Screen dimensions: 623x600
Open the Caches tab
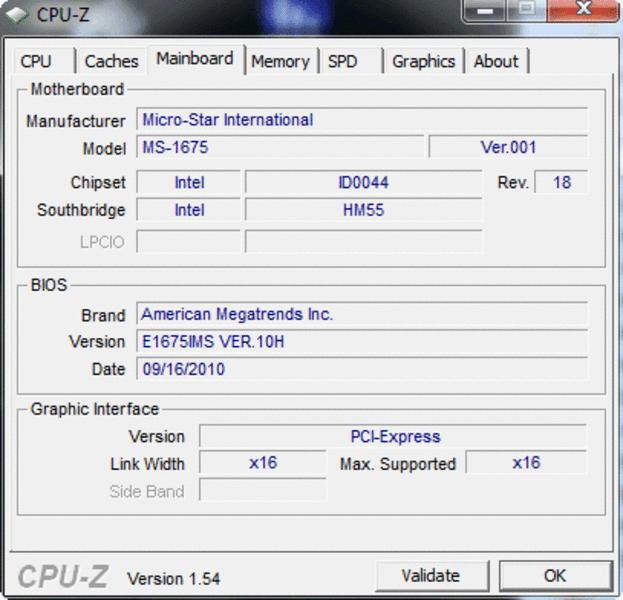(x=112, y=61)
